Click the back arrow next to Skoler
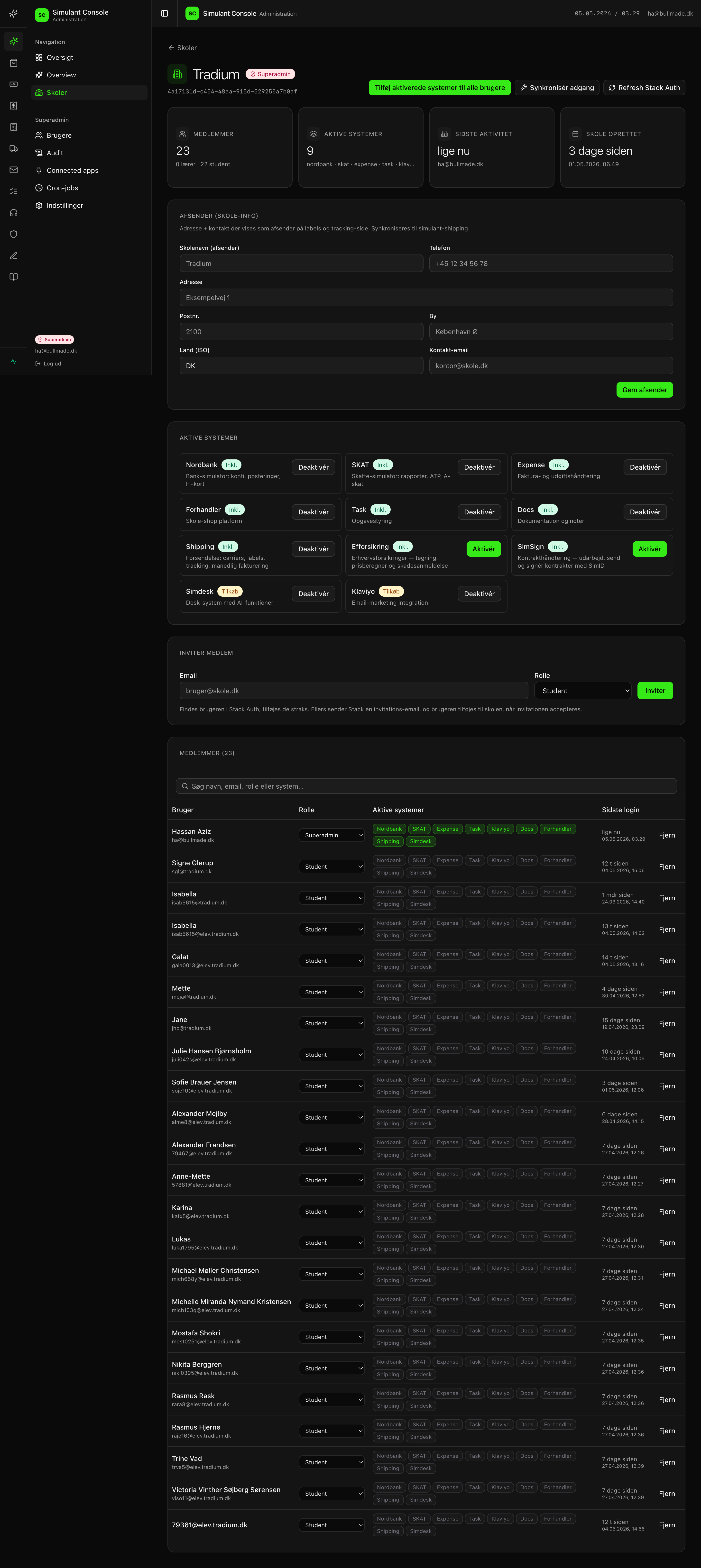 171,47
